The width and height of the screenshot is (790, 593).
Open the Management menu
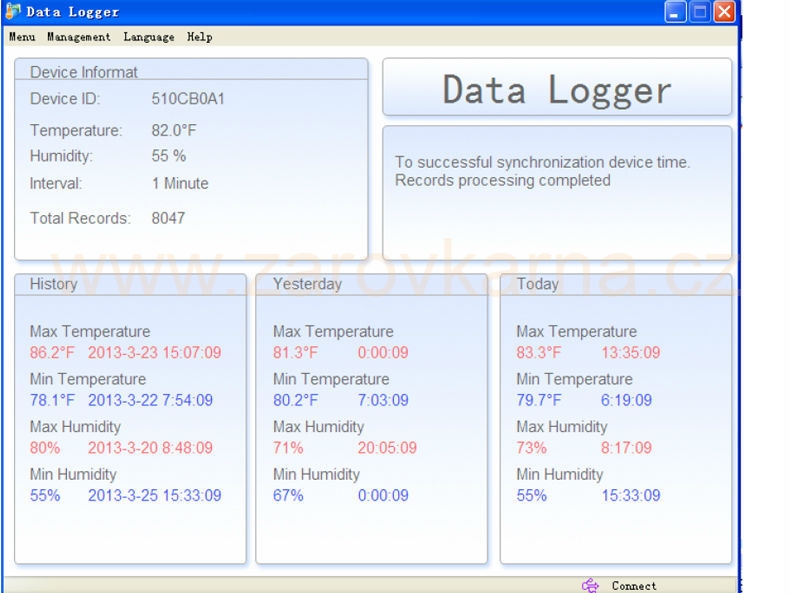tap(79, 37)
